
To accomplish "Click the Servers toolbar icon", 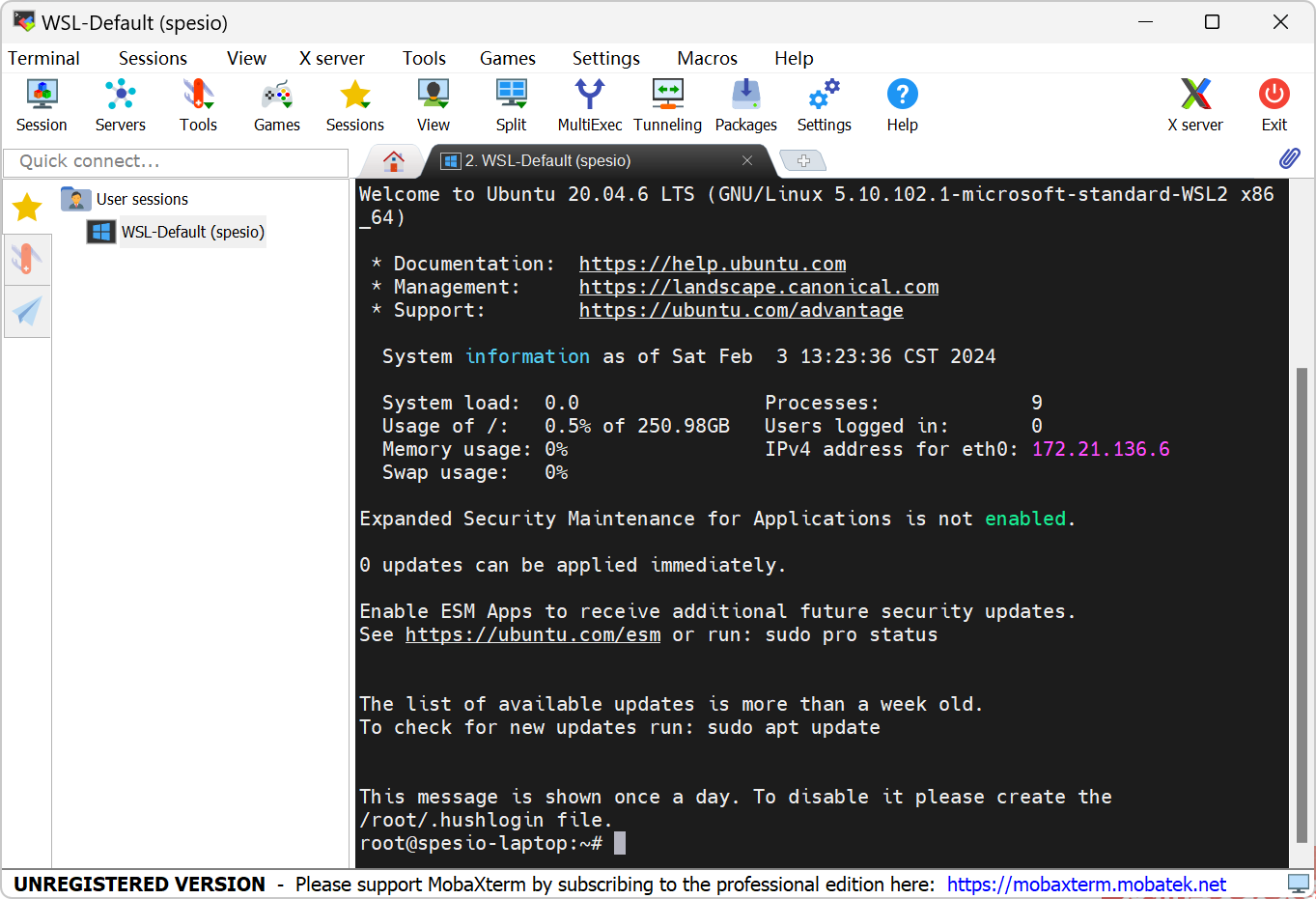I will click(120, 104).
